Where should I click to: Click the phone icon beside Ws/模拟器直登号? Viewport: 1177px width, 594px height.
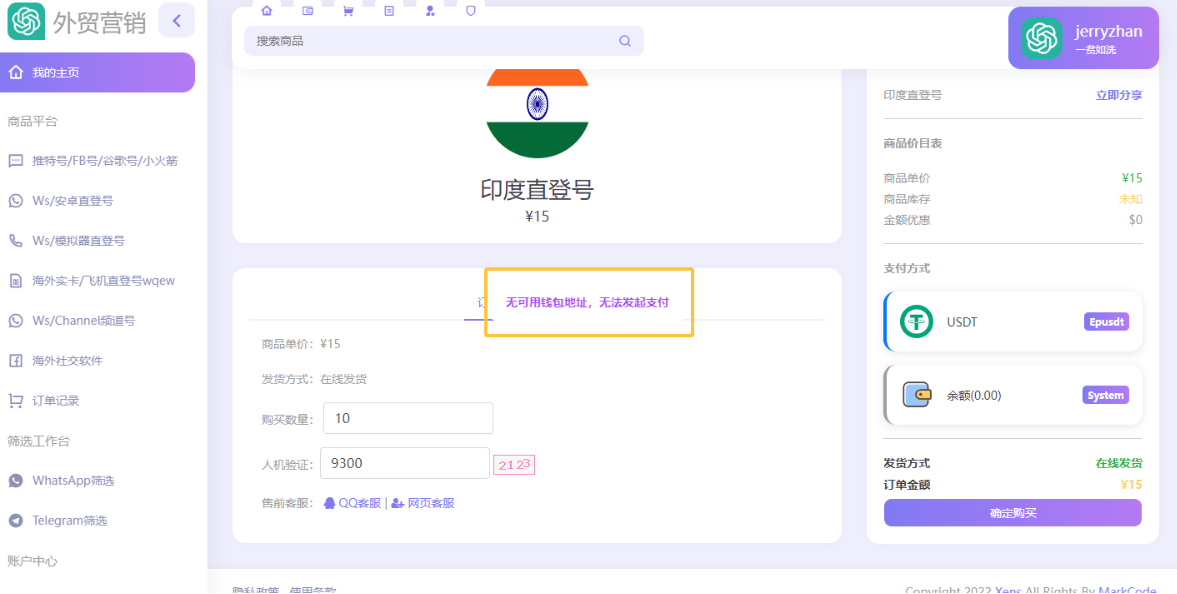point(15,240)
